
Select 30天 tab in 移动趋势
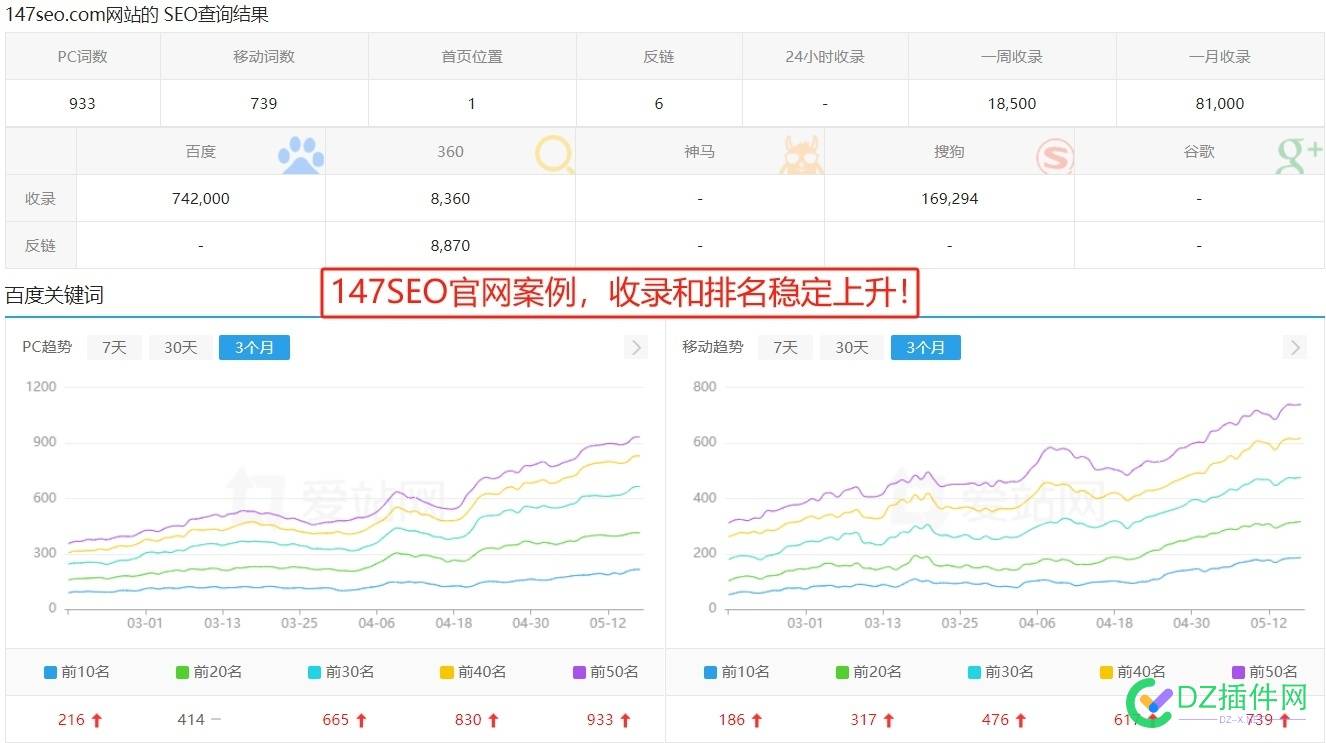[x=852, y=347]
